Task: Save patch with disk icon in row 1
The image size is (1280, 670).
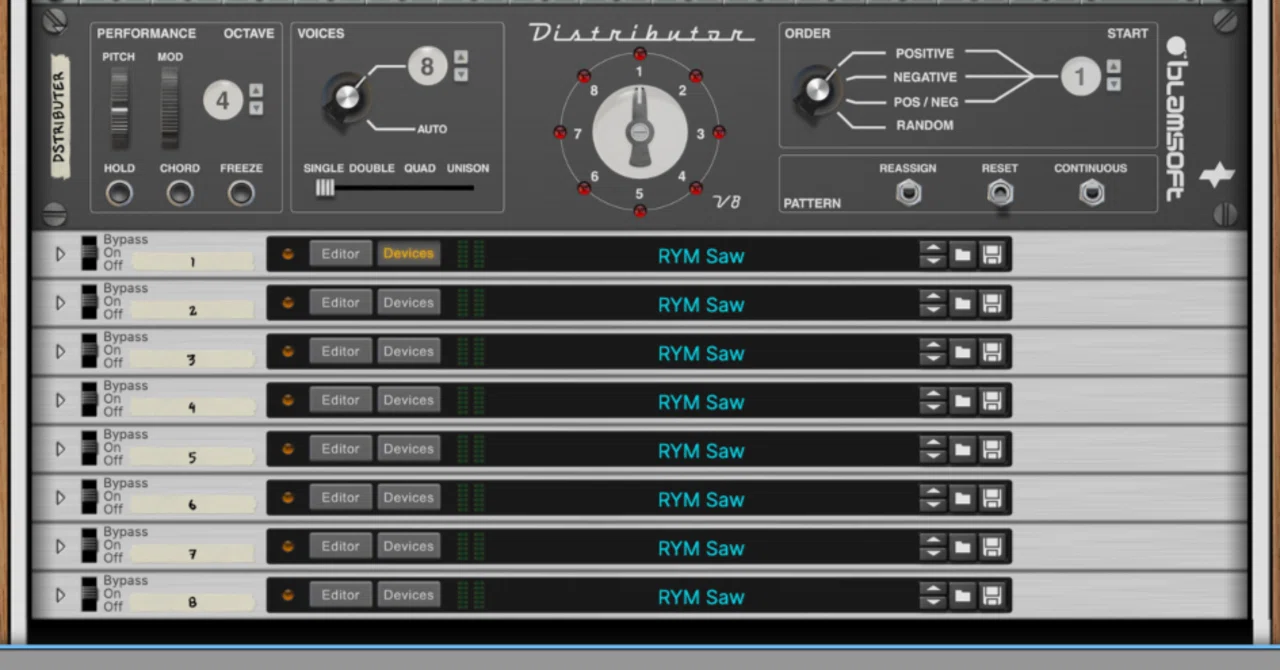Action: 992,255
